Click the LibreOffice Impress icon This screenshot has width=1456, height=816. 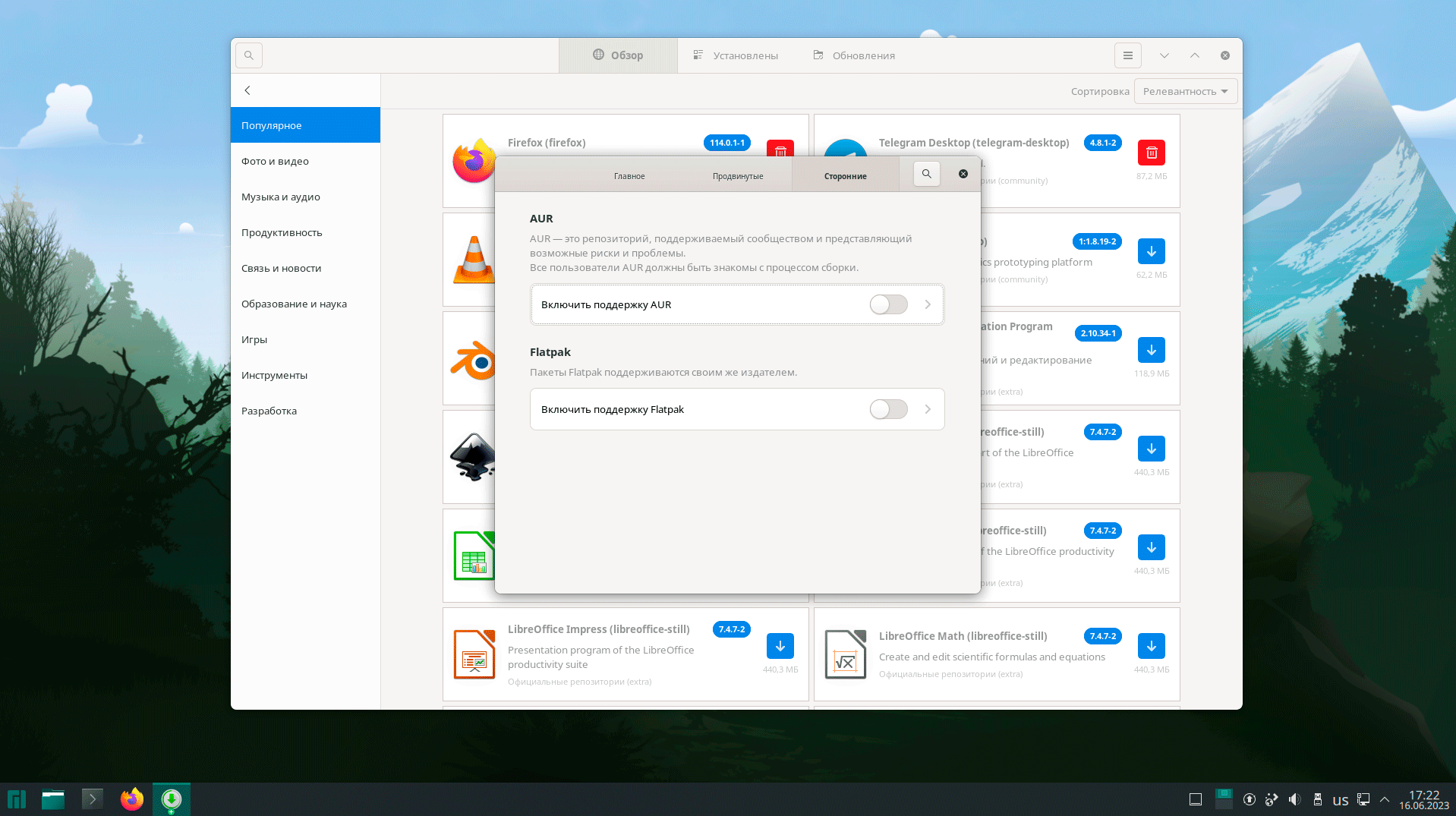[x=474, y=654]
